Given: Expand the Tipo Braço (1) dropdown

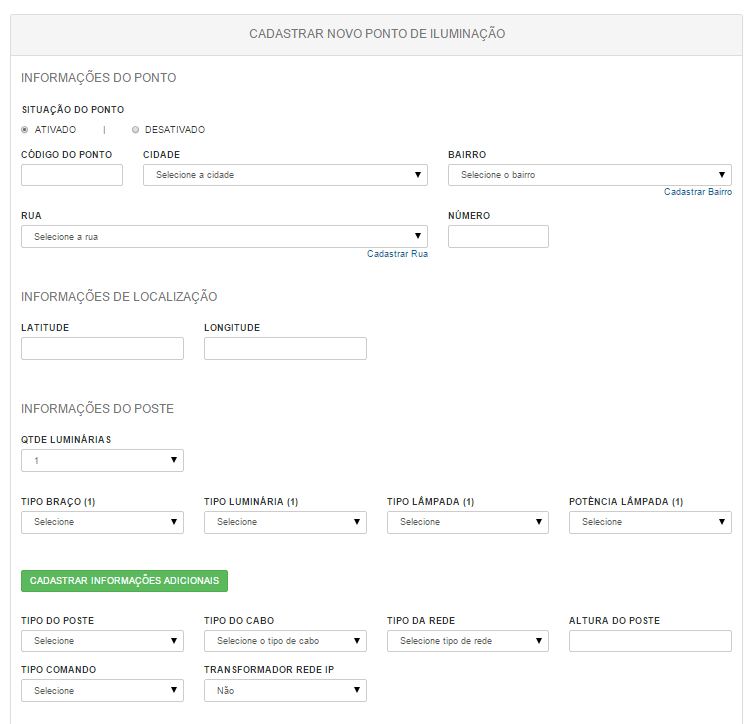Looking at the screenshot, I should pos(102,522).
